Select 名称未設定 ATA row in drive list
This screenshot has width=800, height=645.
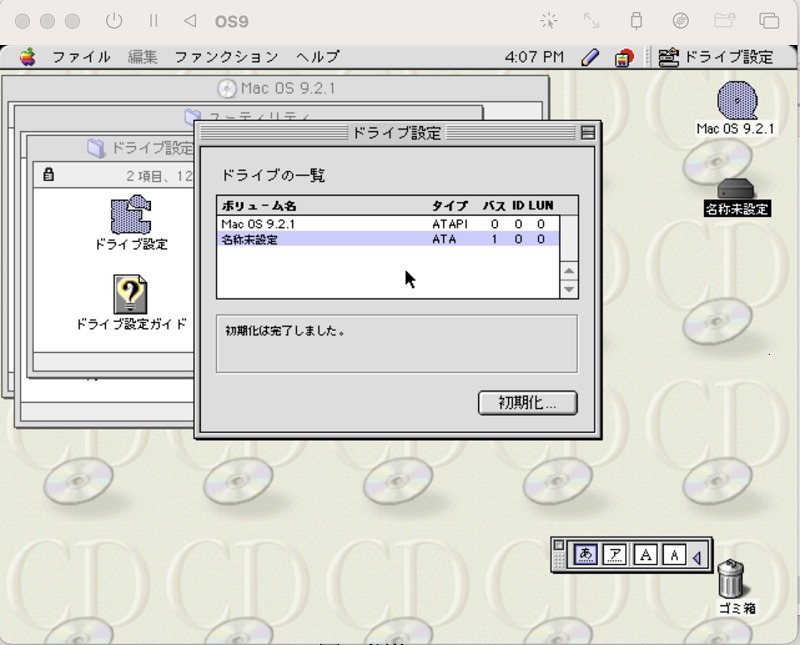388,239
